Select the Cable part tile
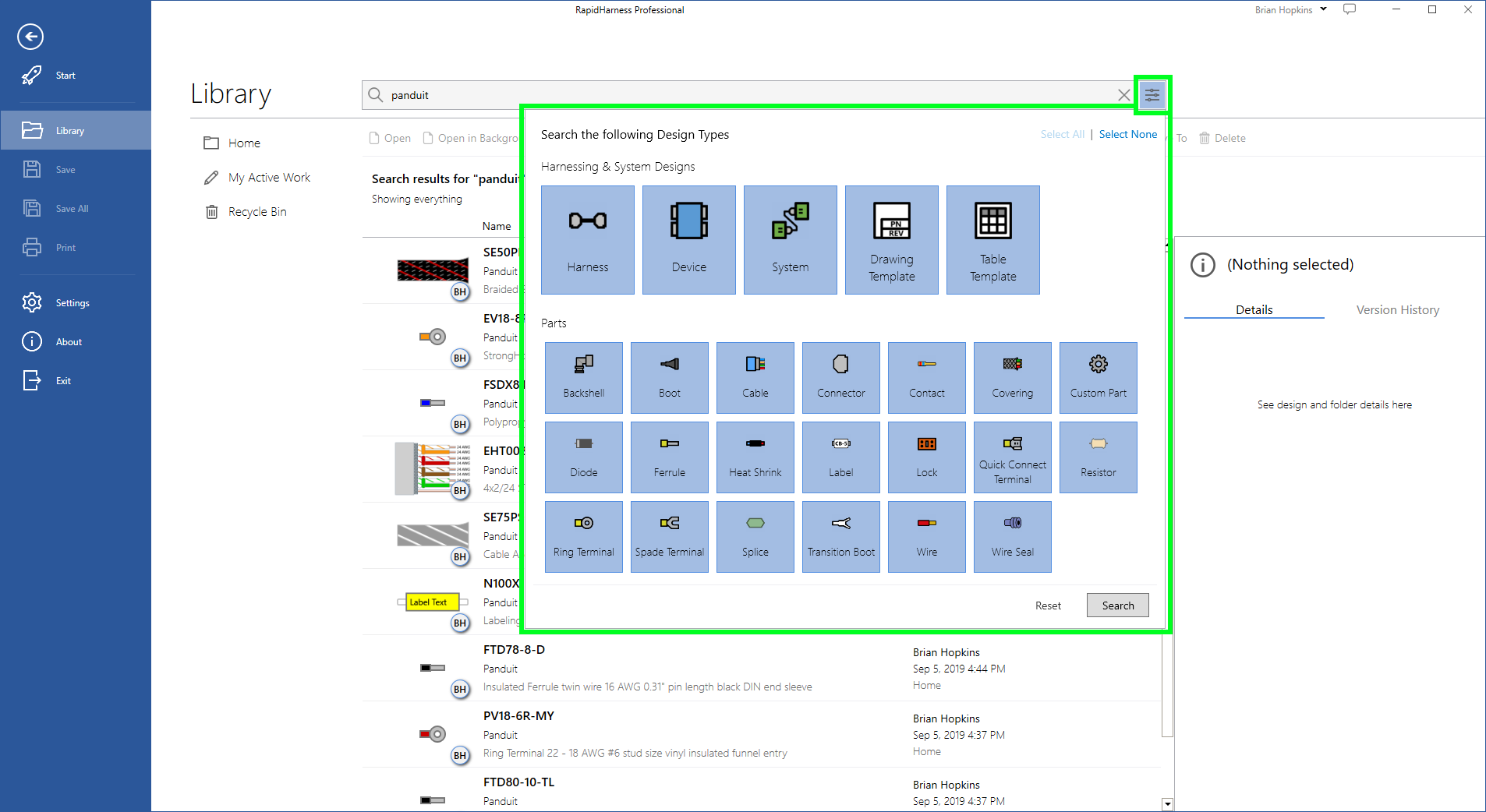This screenshot has width=1486, height=812. [x=755, y=378]
